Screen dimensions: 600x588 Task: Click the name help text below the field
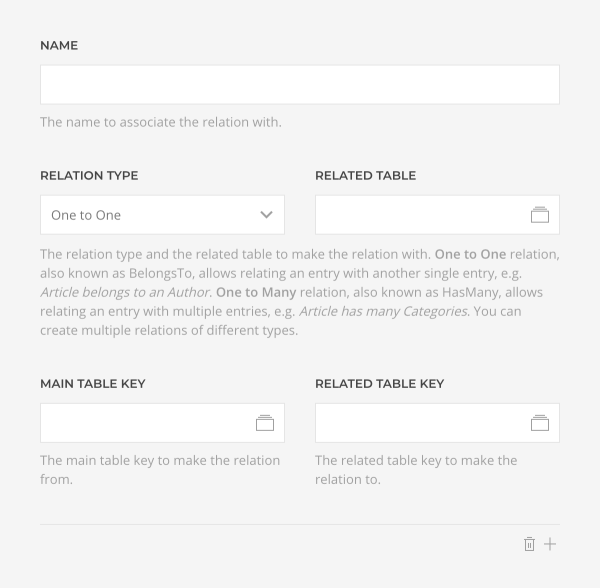click(x=161, y=122)
